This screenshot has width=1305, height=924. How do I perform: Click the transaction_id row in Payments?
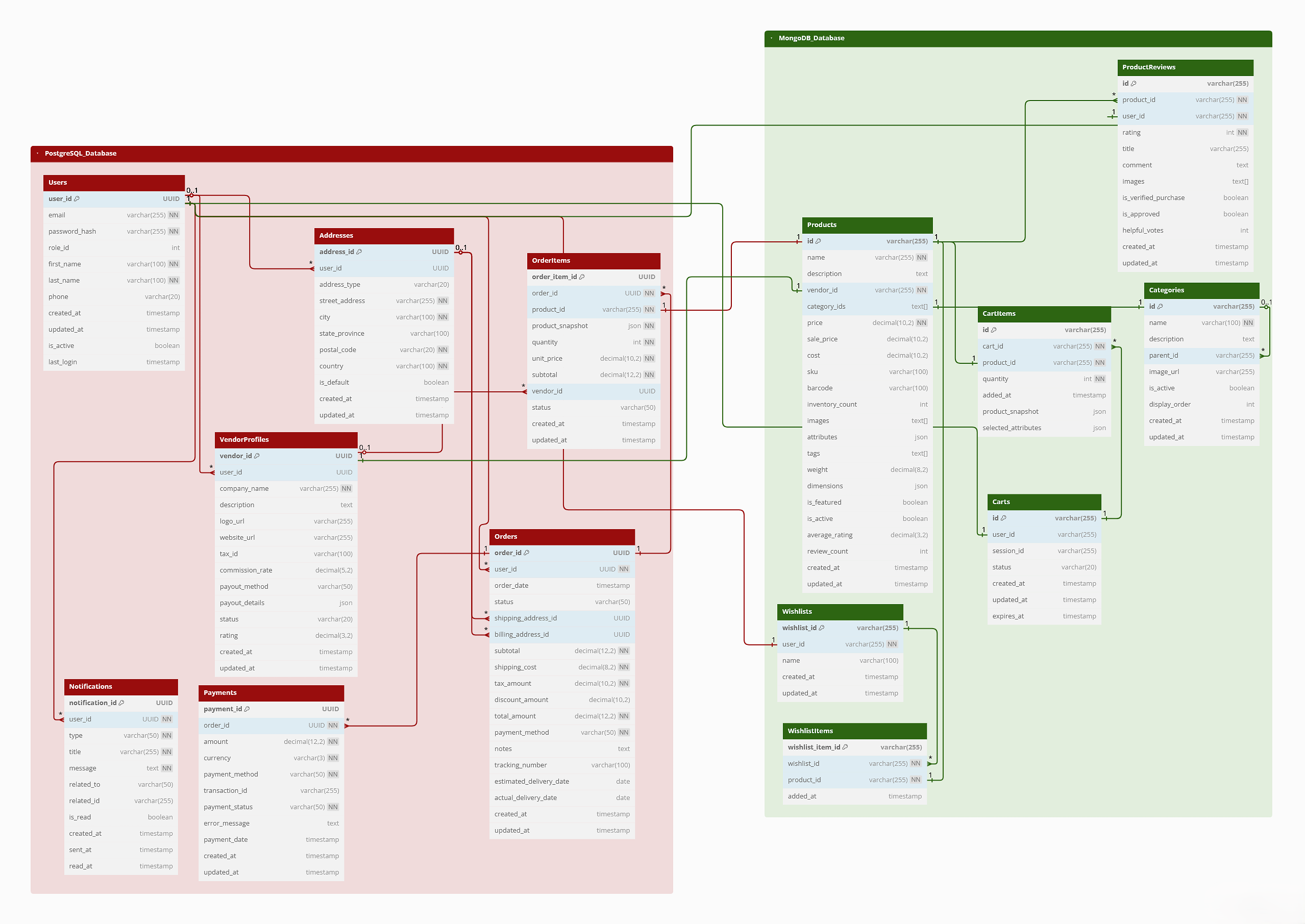click(272, 791)
